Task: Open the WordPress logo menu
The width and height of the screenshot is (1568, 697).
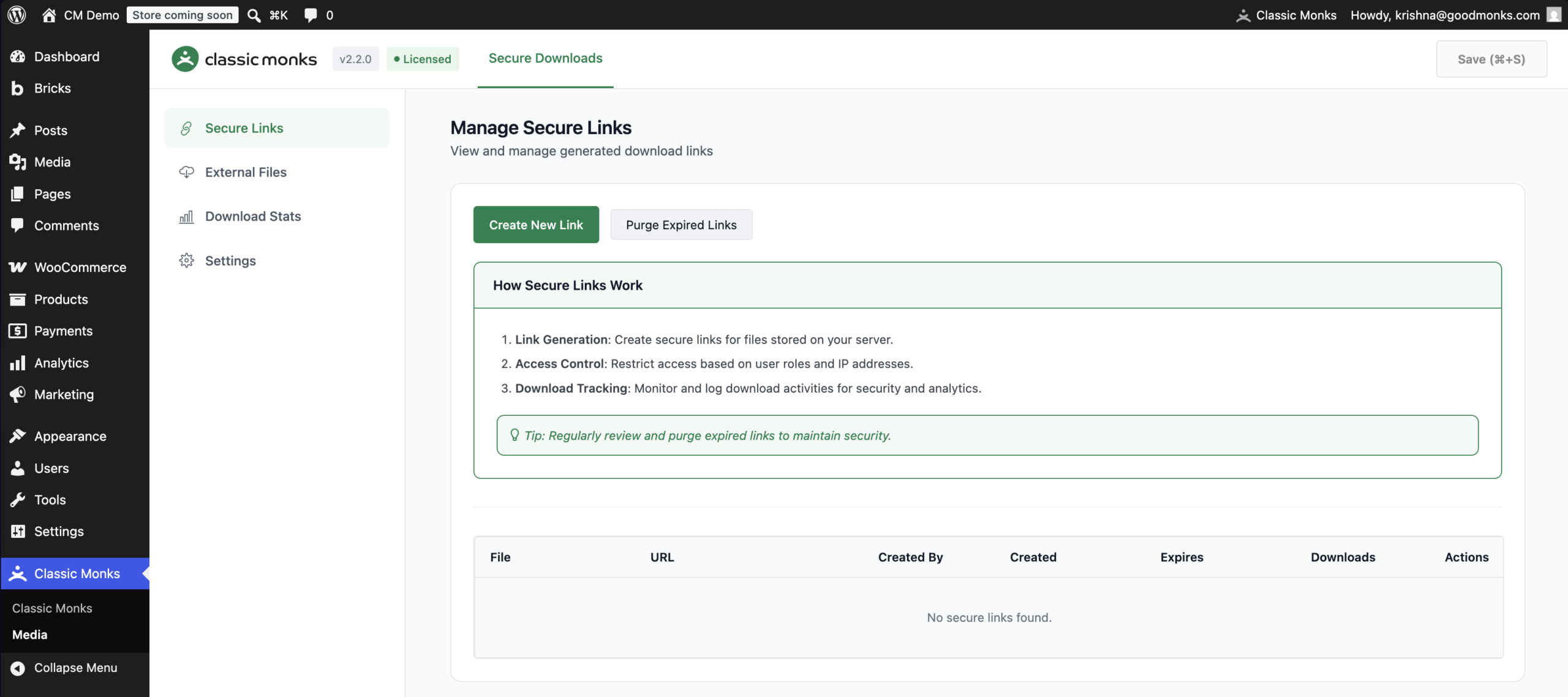Action: pos(17,15)
